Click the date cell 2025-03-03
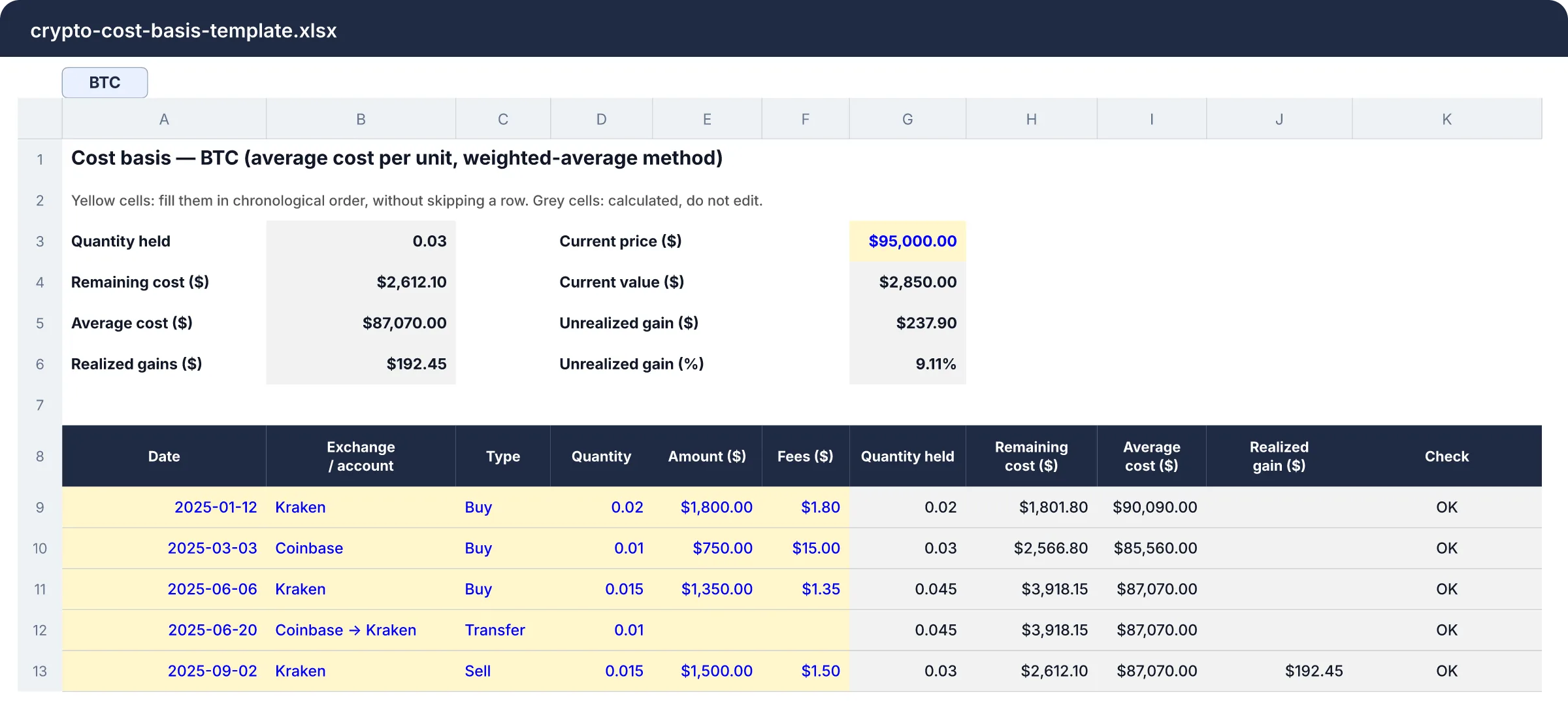The height and width of the screenshot is (727, 1568). [x=164, y=548]
